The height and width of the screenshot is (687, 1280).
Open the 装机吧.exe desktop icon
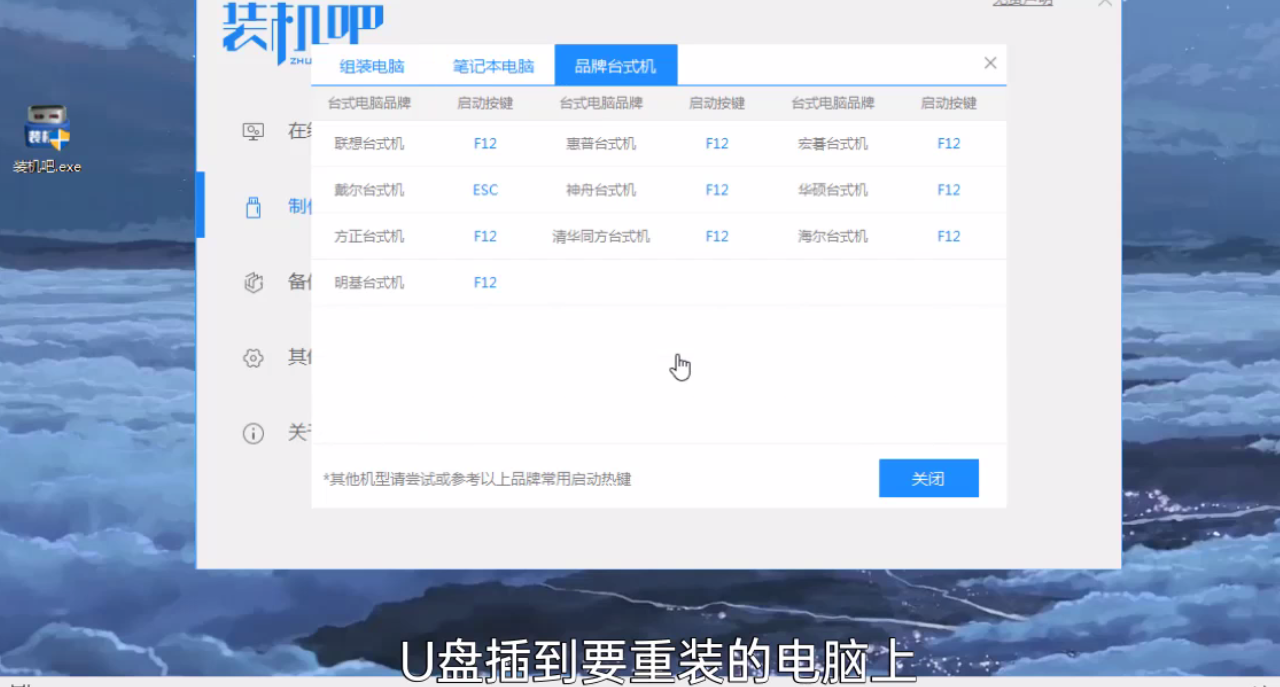[47, 138]
